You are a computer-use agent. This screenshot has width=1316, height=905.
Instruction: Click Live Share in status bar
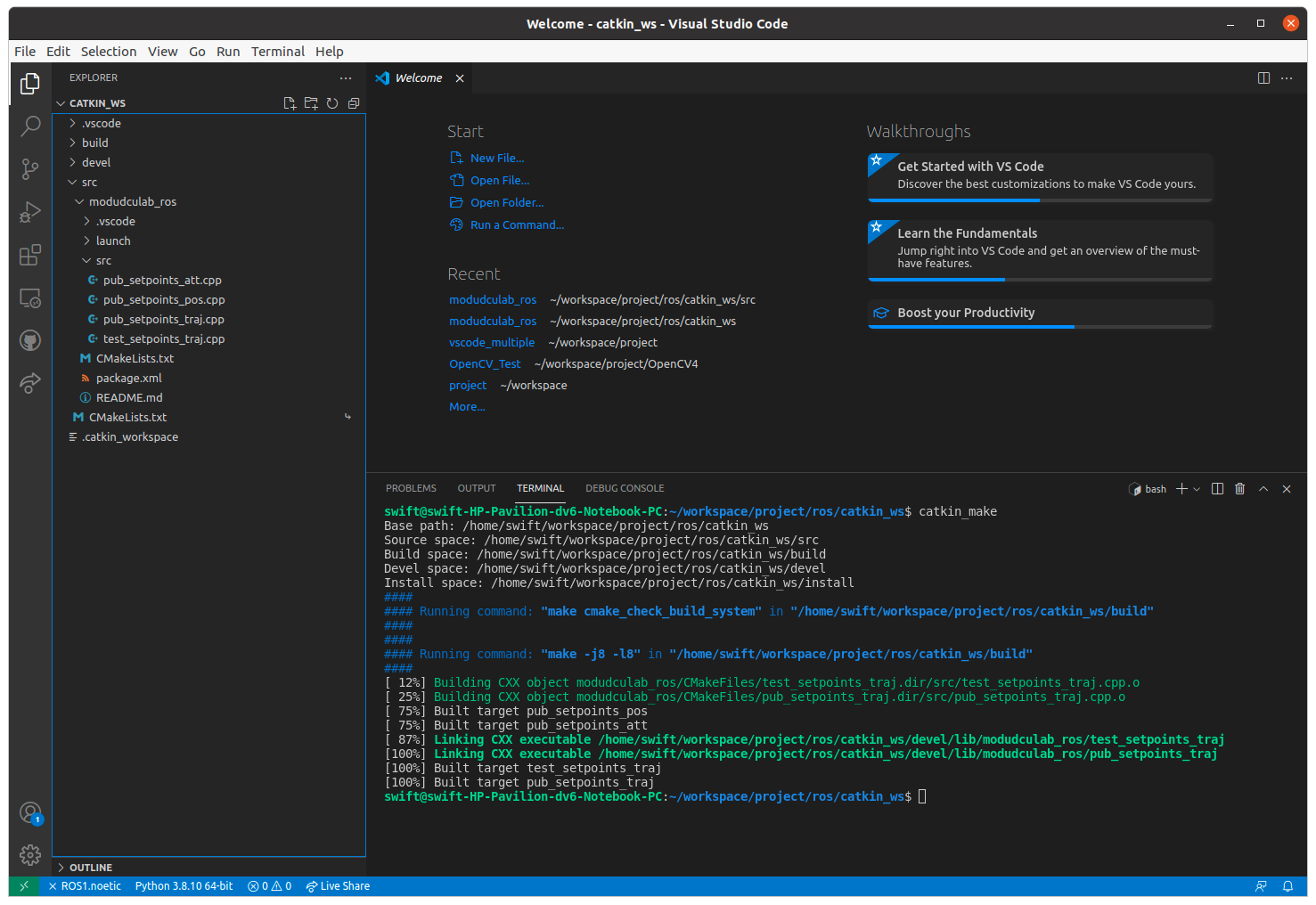[338, 886]
